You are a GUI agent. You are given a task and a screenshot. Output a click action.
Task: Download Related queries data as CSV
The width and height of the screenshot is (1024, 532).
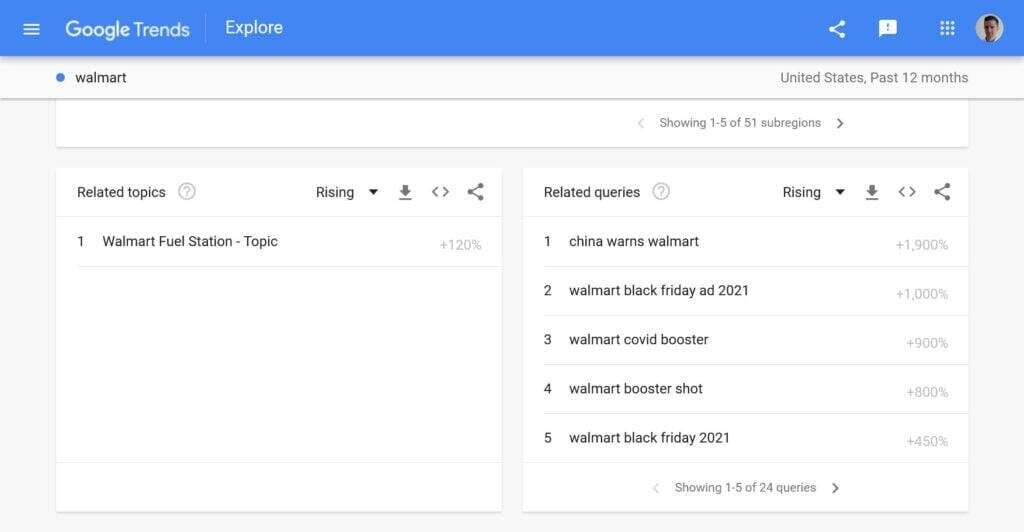point(872,192)
